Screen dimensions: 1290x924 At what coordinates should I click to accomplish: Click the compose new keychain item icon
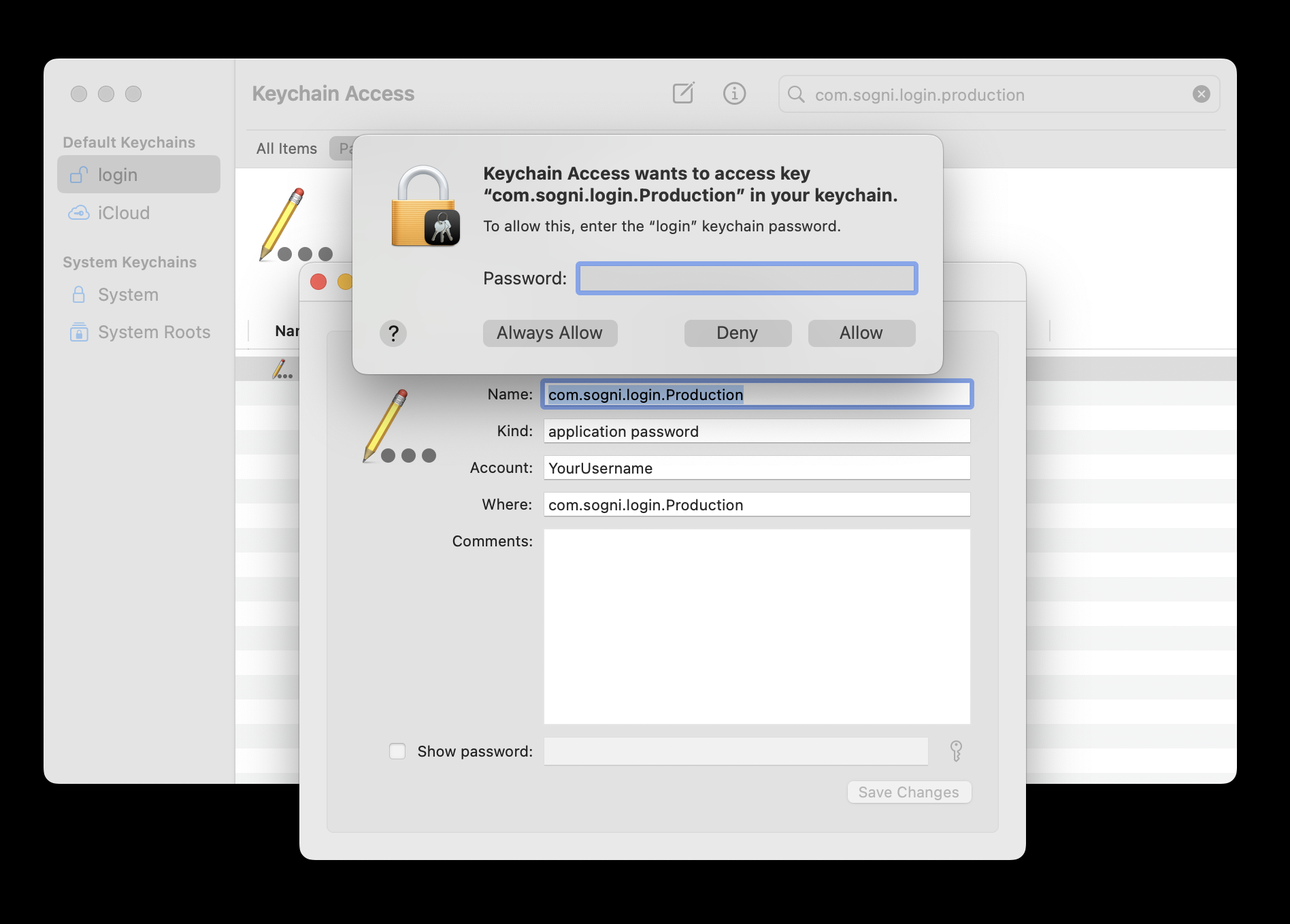coord(683,93)
